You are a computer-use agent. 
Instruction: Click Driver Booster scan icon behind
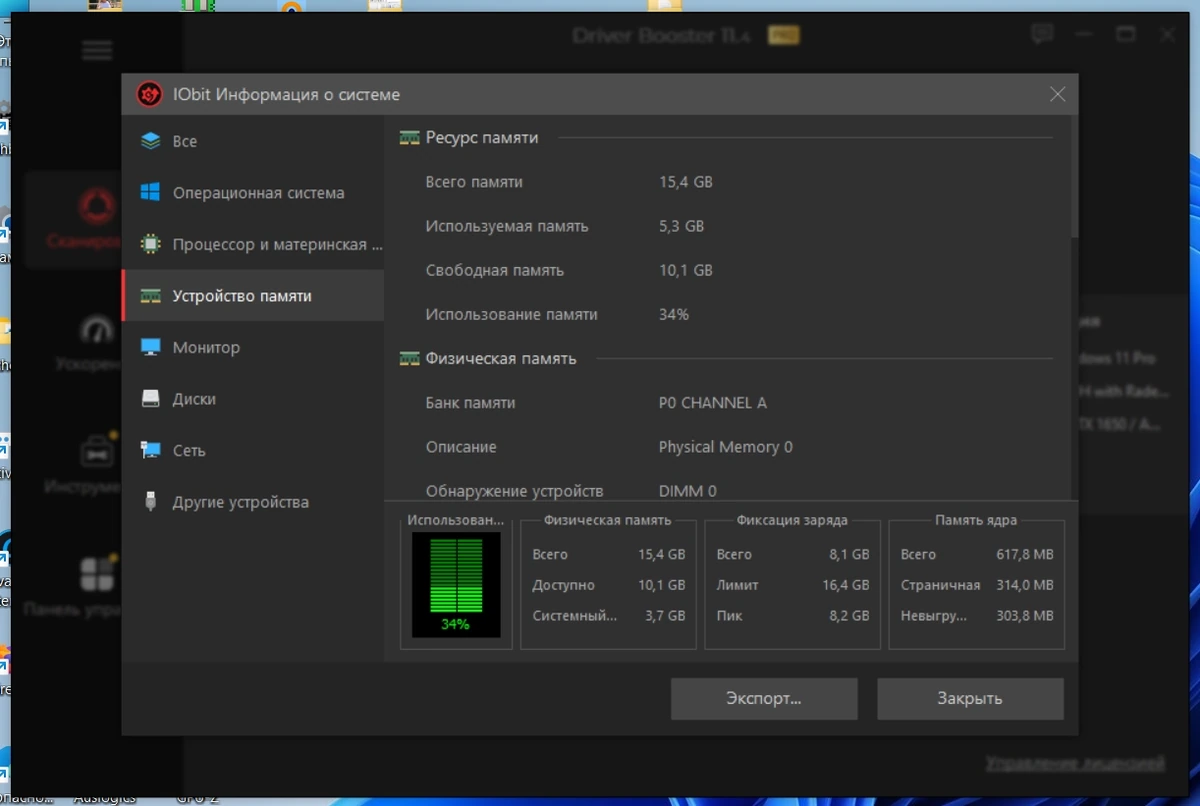pos(97,208)
